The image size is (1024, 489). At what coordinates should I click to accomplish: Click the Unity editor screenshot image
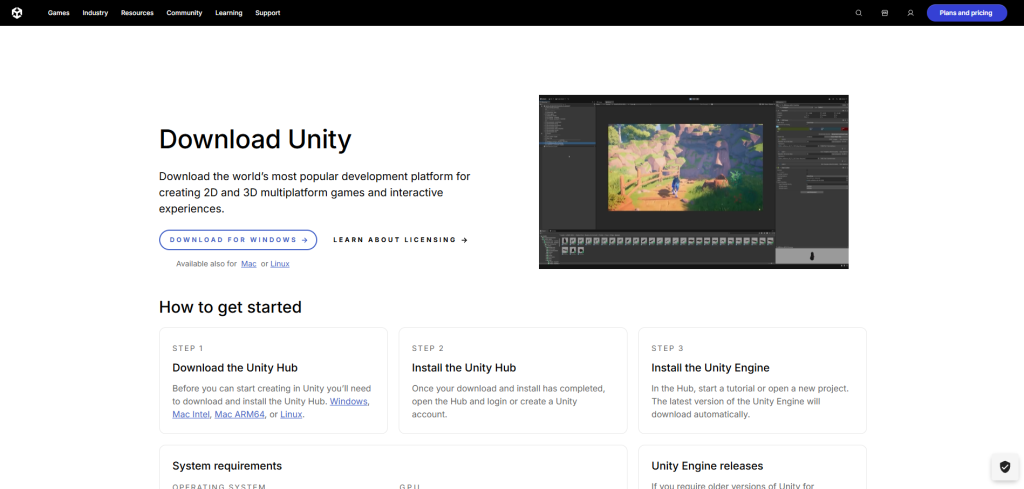[693, 181]
